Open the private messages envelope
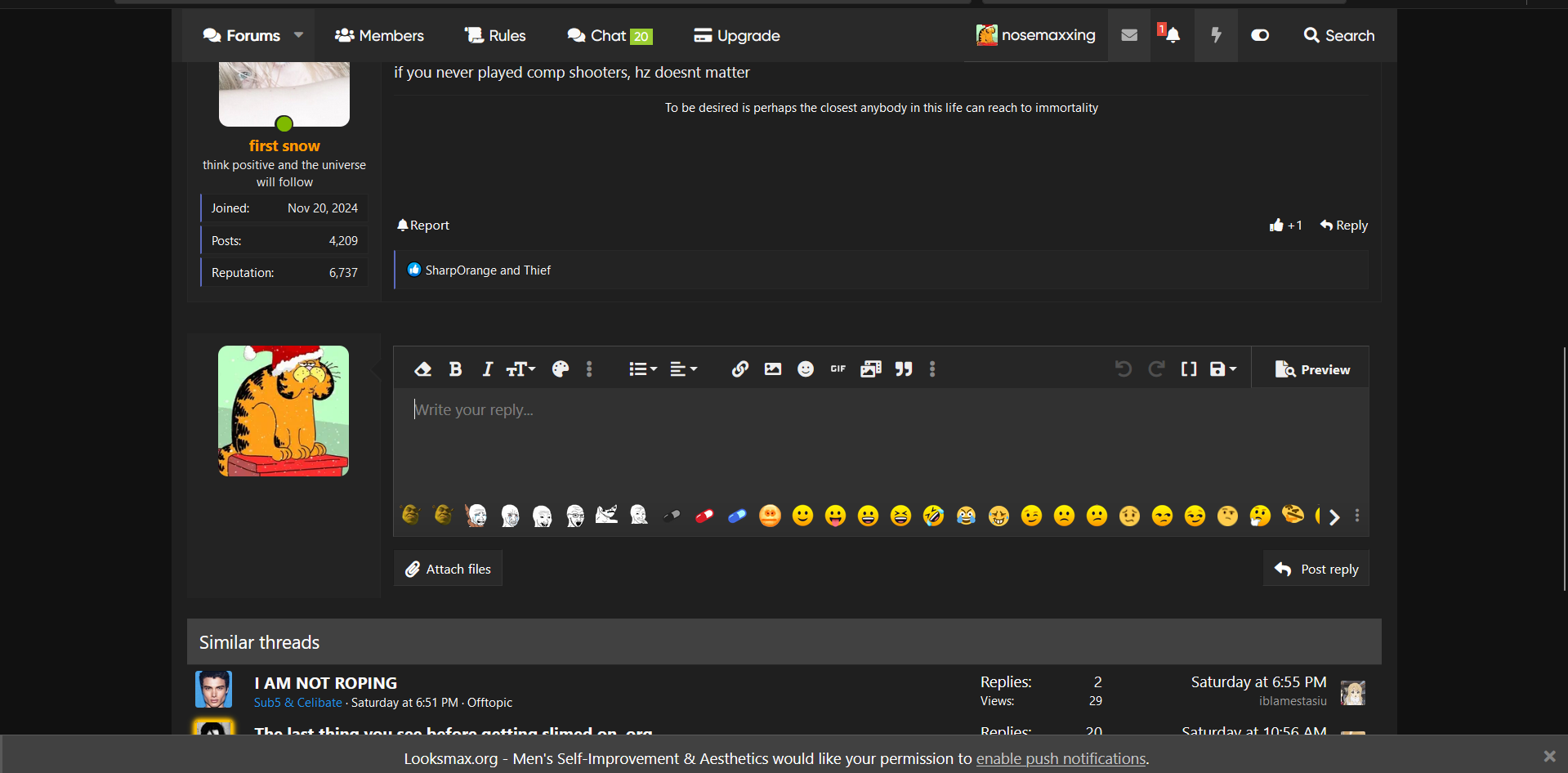 [1129, 35]
